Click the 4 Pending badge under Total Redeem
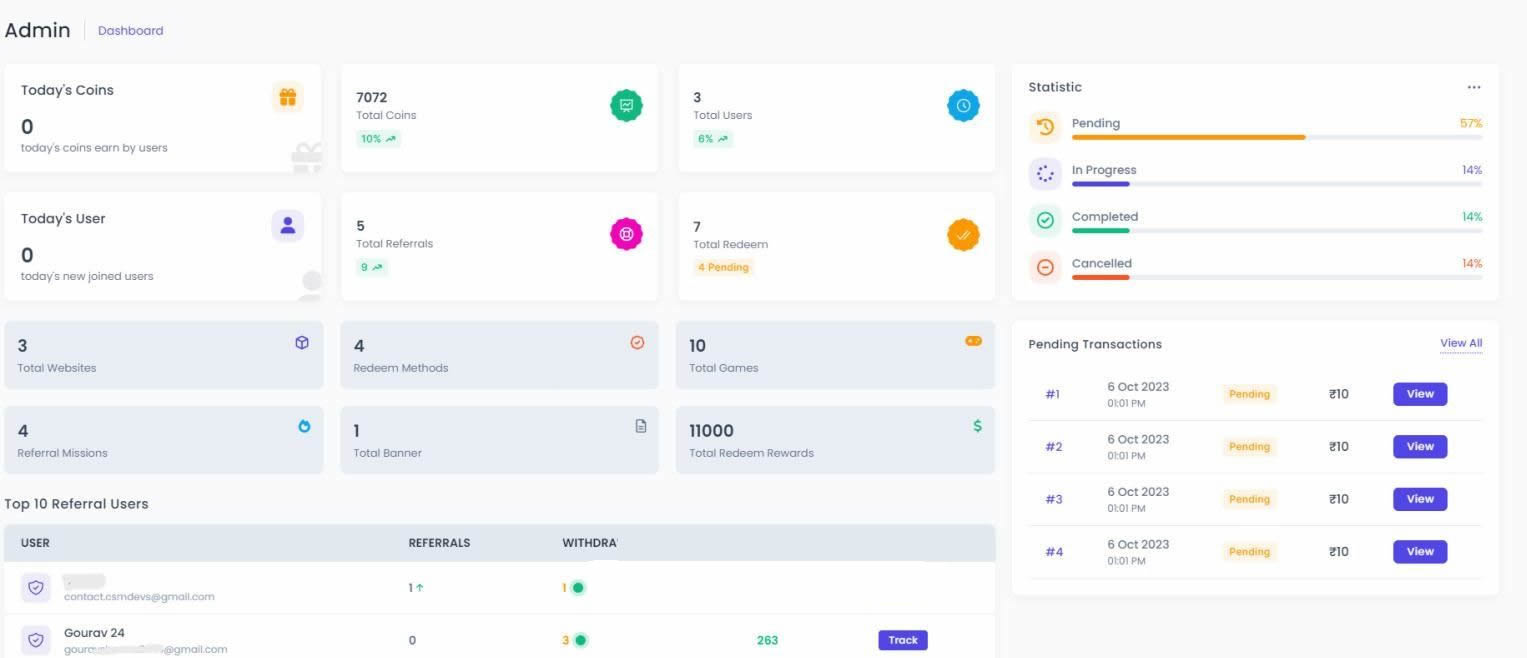Viewport: 1527px width, 658px height. pos(723,267)
